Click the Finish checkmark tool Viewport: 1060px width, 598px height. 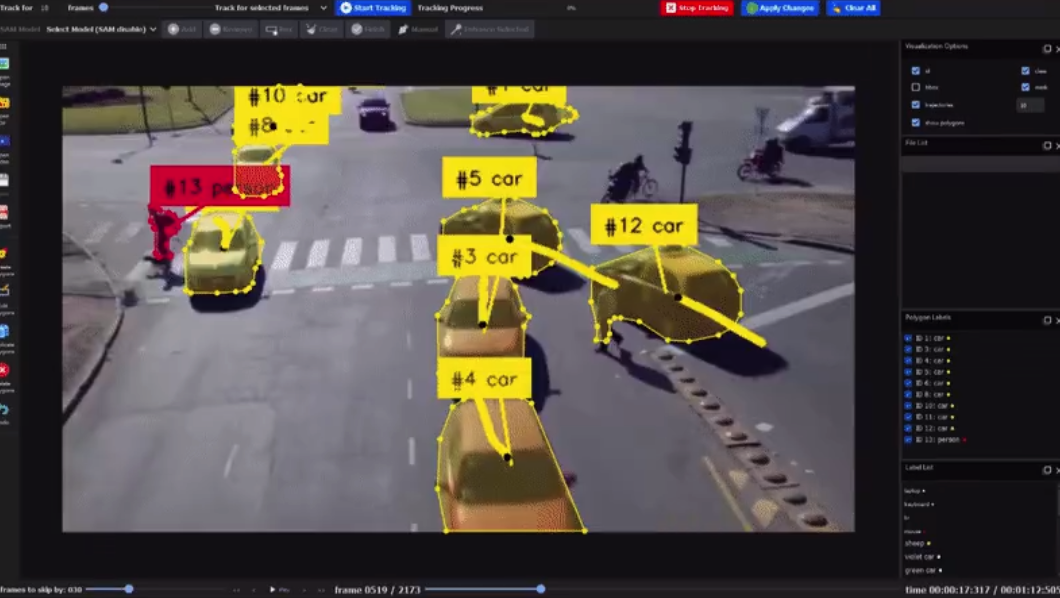pos(368,29)
